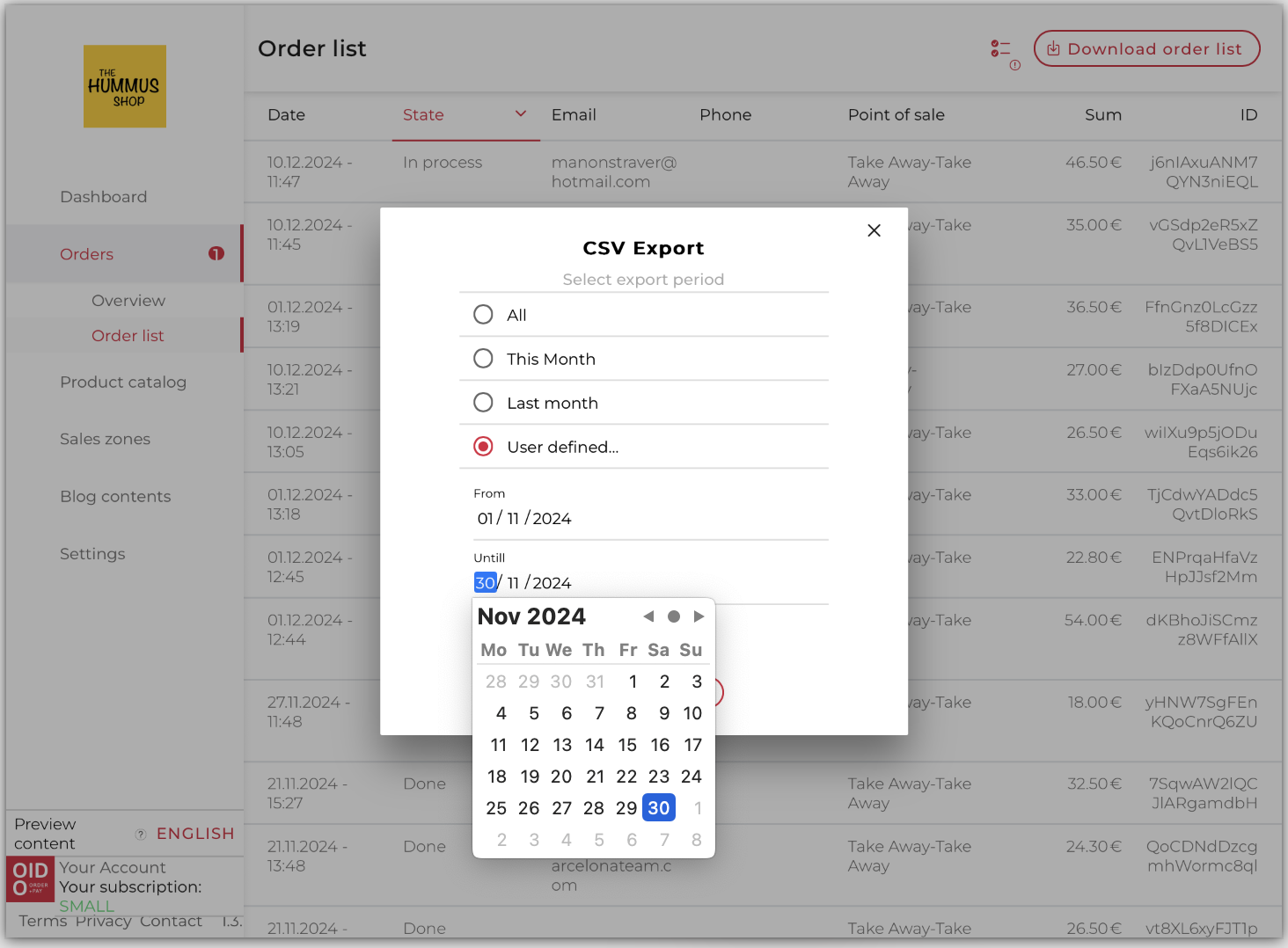Close the CSV Export dialog
Screen dimensions: 1288x948
pos(874,230)
